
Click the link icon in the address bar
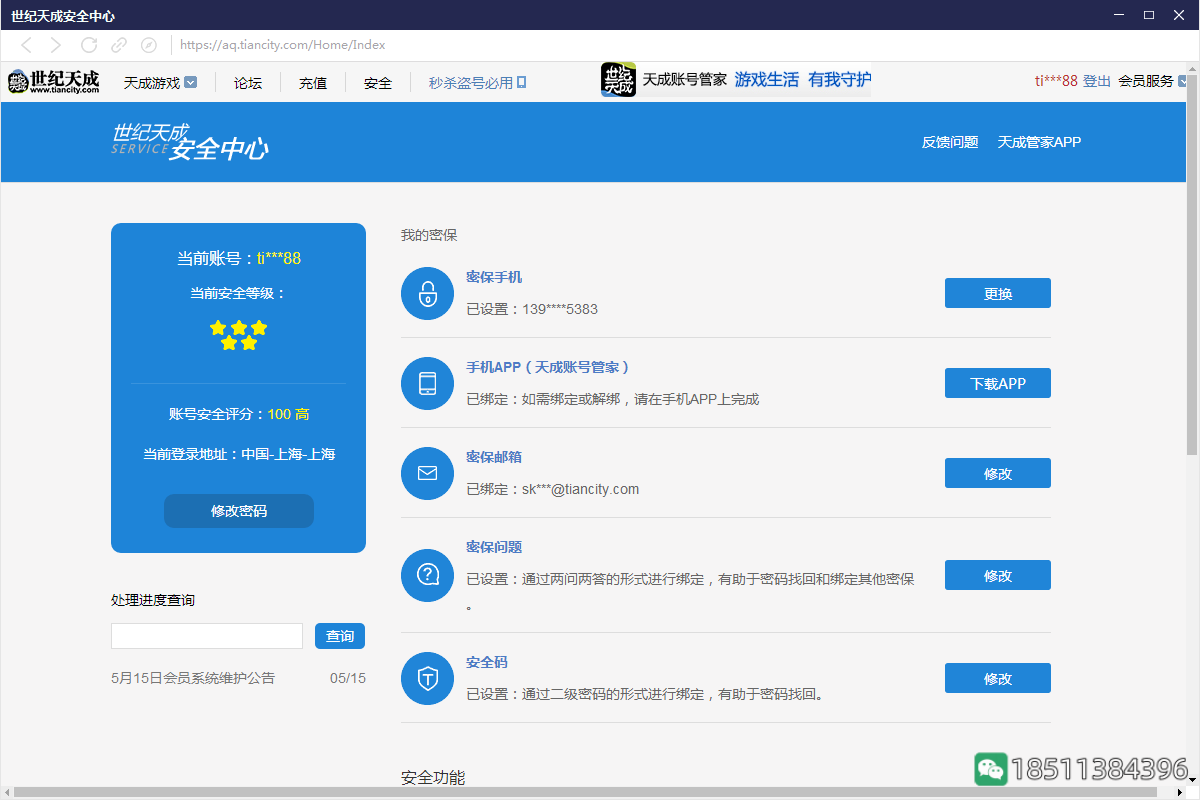click(x=119, y=45)
